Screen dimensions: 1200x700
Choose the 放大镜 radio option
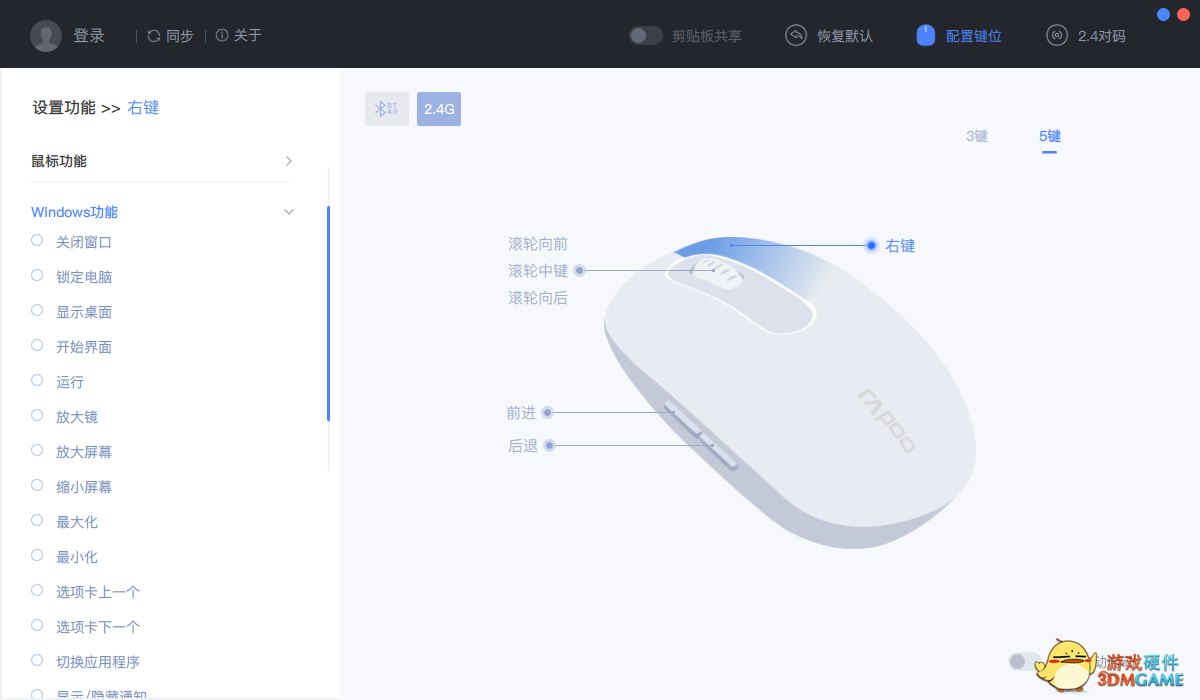(x=37, y=415)
